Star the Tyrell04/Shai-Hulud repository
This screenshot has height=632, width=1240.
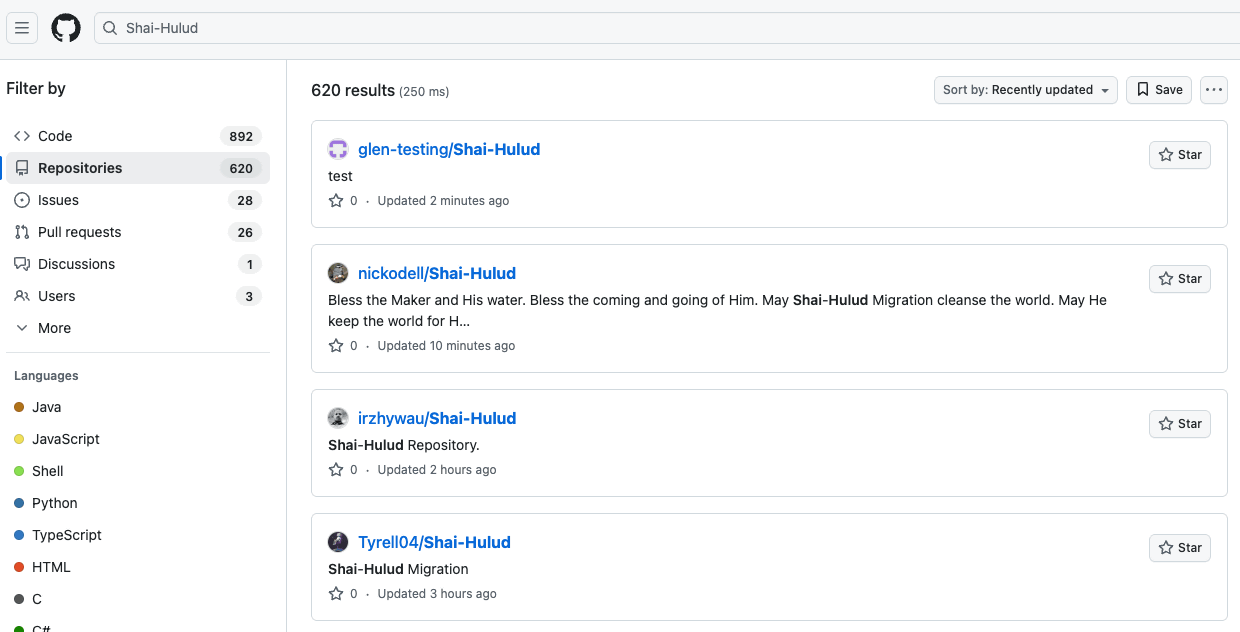1180,548
